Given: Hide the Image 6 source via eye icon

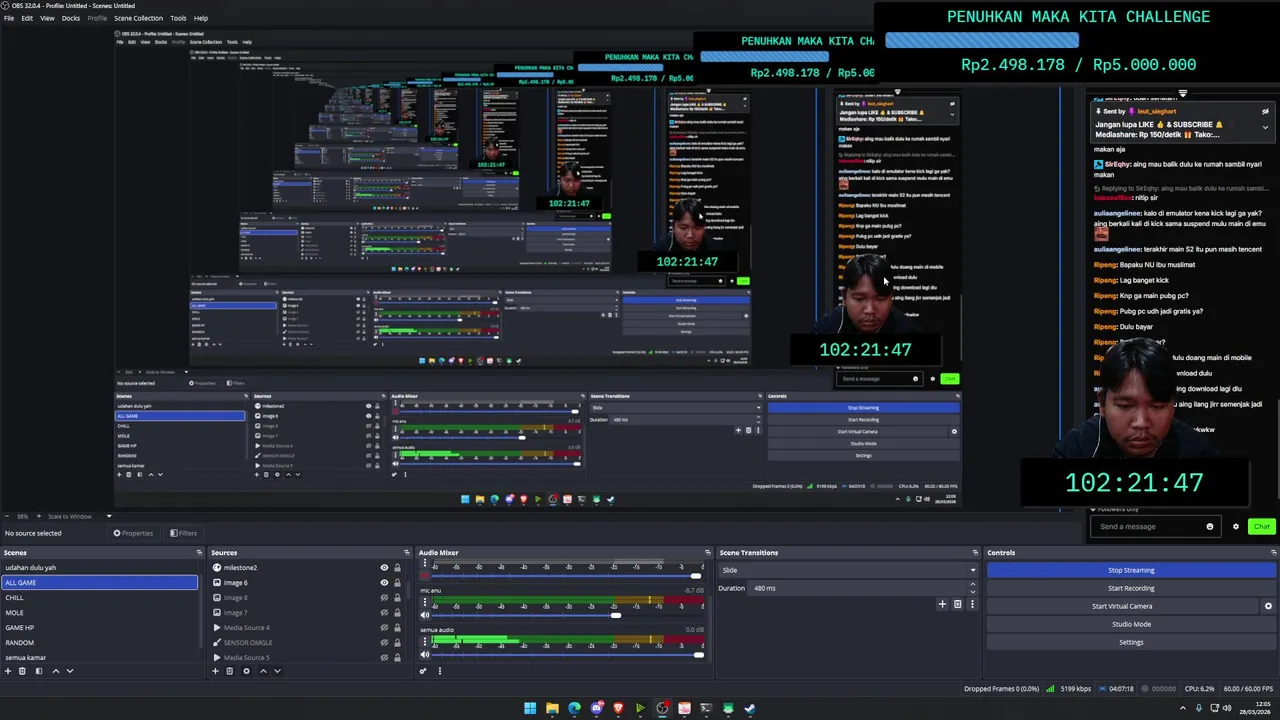Looking at the screenshot, I should pos(384,583).
